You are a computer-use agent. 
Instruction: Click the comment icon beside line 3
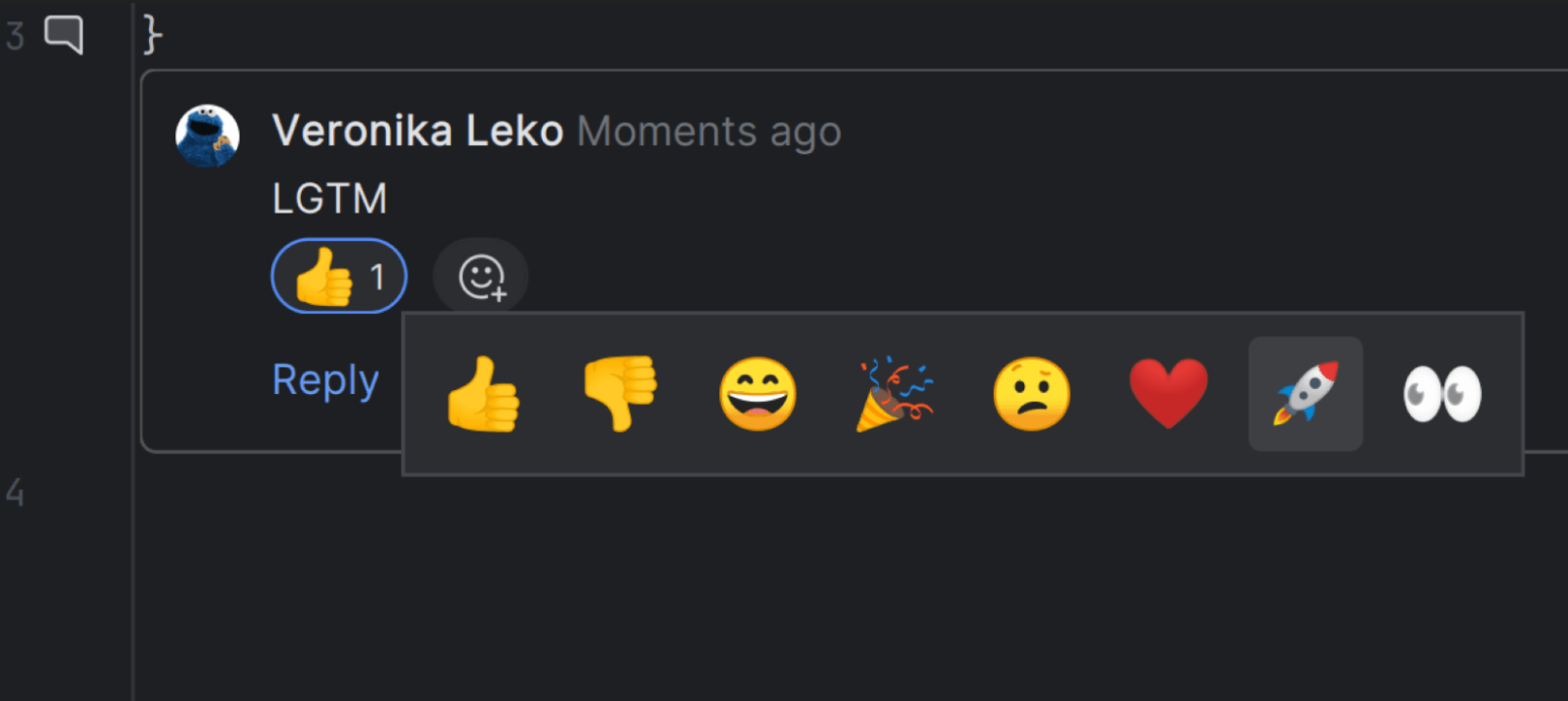pos(64,36)
